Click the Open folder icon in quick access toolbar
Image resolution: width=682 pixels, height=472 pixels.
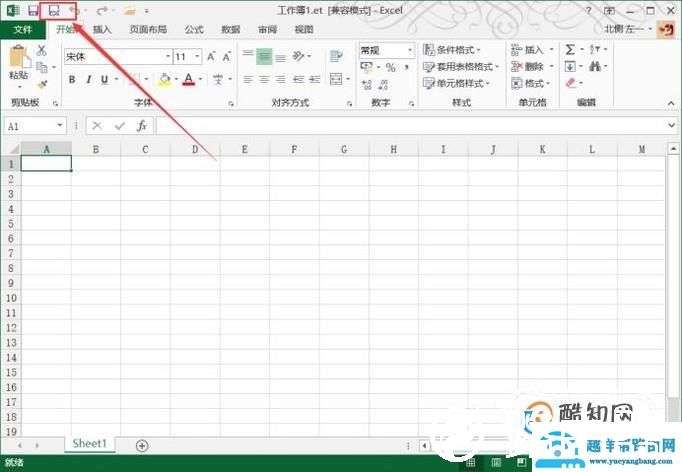coord(130,10)
